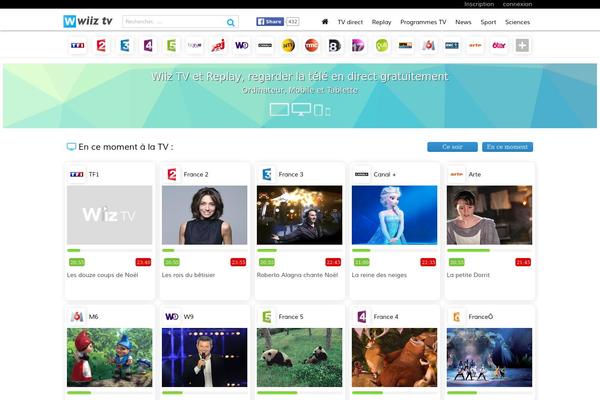Click the Ce soir button
Viewport: 600px width, 400px height.
[x=452, y=147]
